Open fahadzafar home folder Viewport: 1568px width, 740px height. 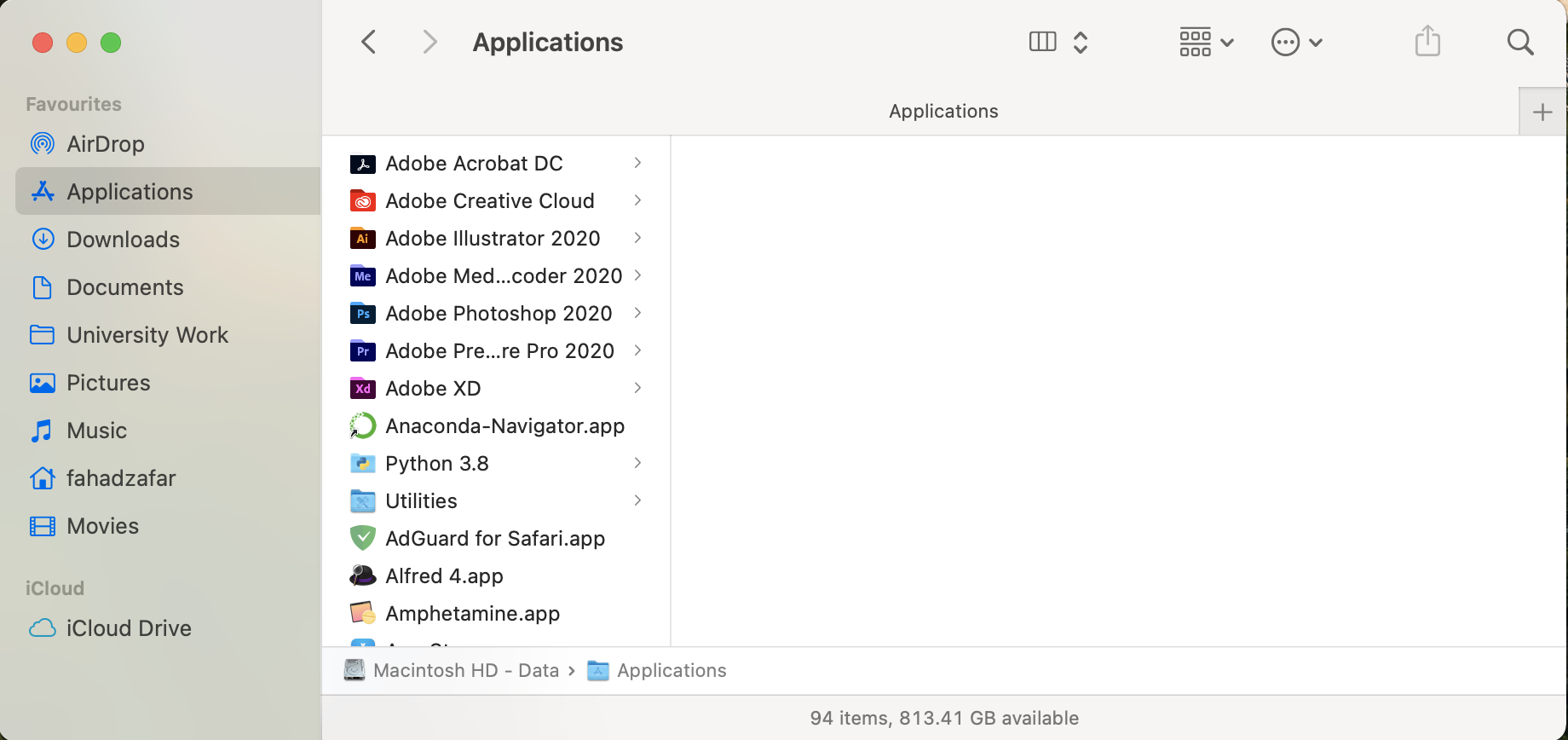click(x=168, y=478)
